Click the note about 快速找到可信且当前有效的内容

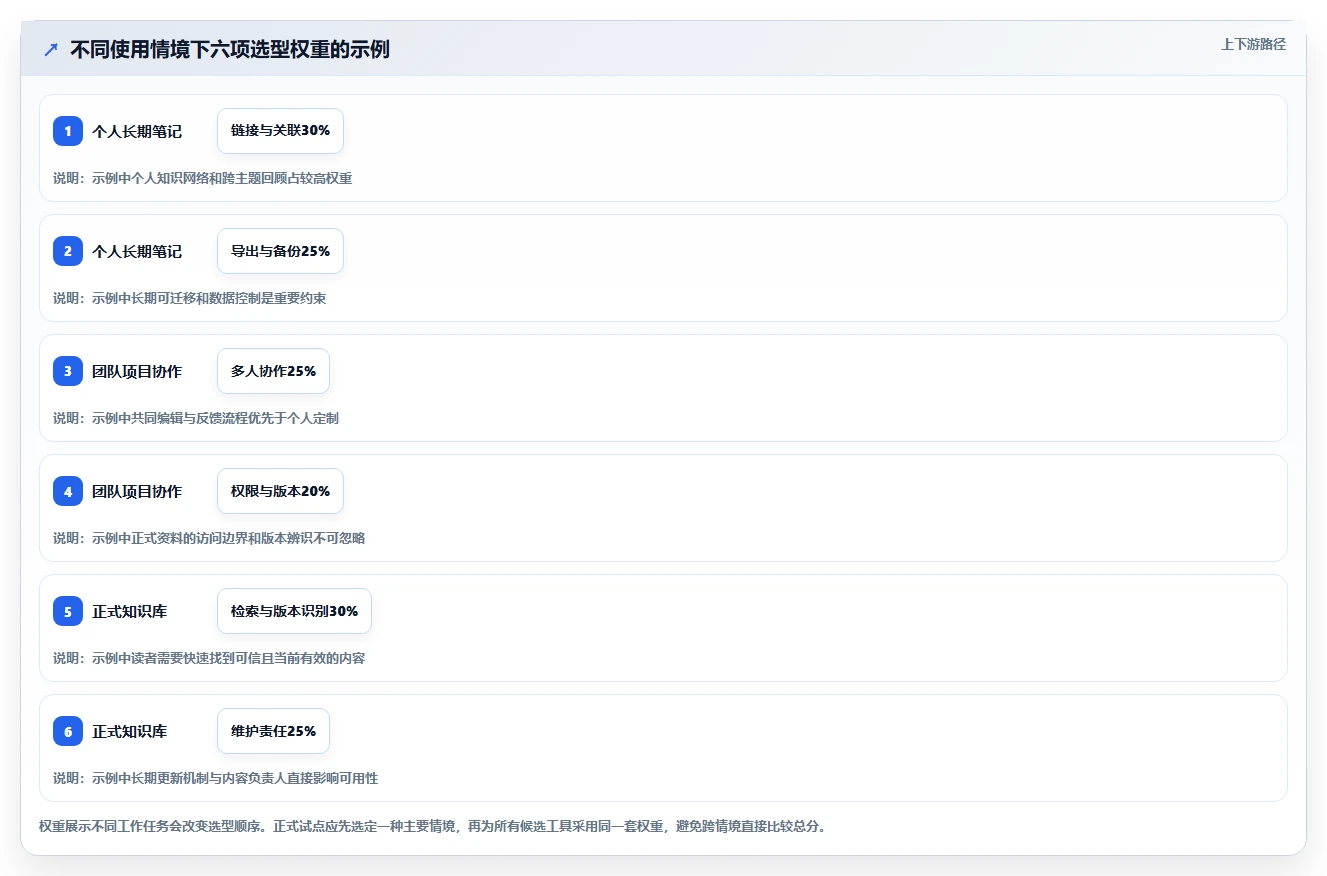pyautogui.click(x=209, y=658)
